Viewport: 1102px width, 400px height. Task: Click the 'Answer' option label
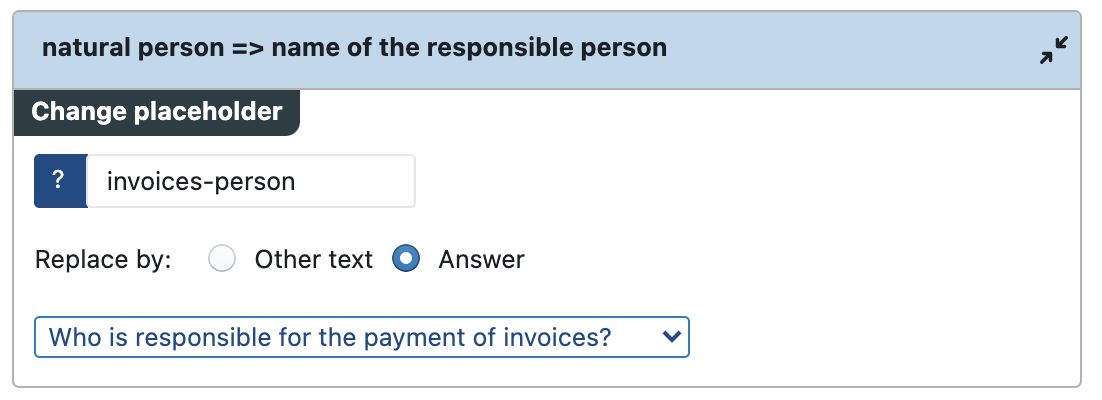(481, 259)
